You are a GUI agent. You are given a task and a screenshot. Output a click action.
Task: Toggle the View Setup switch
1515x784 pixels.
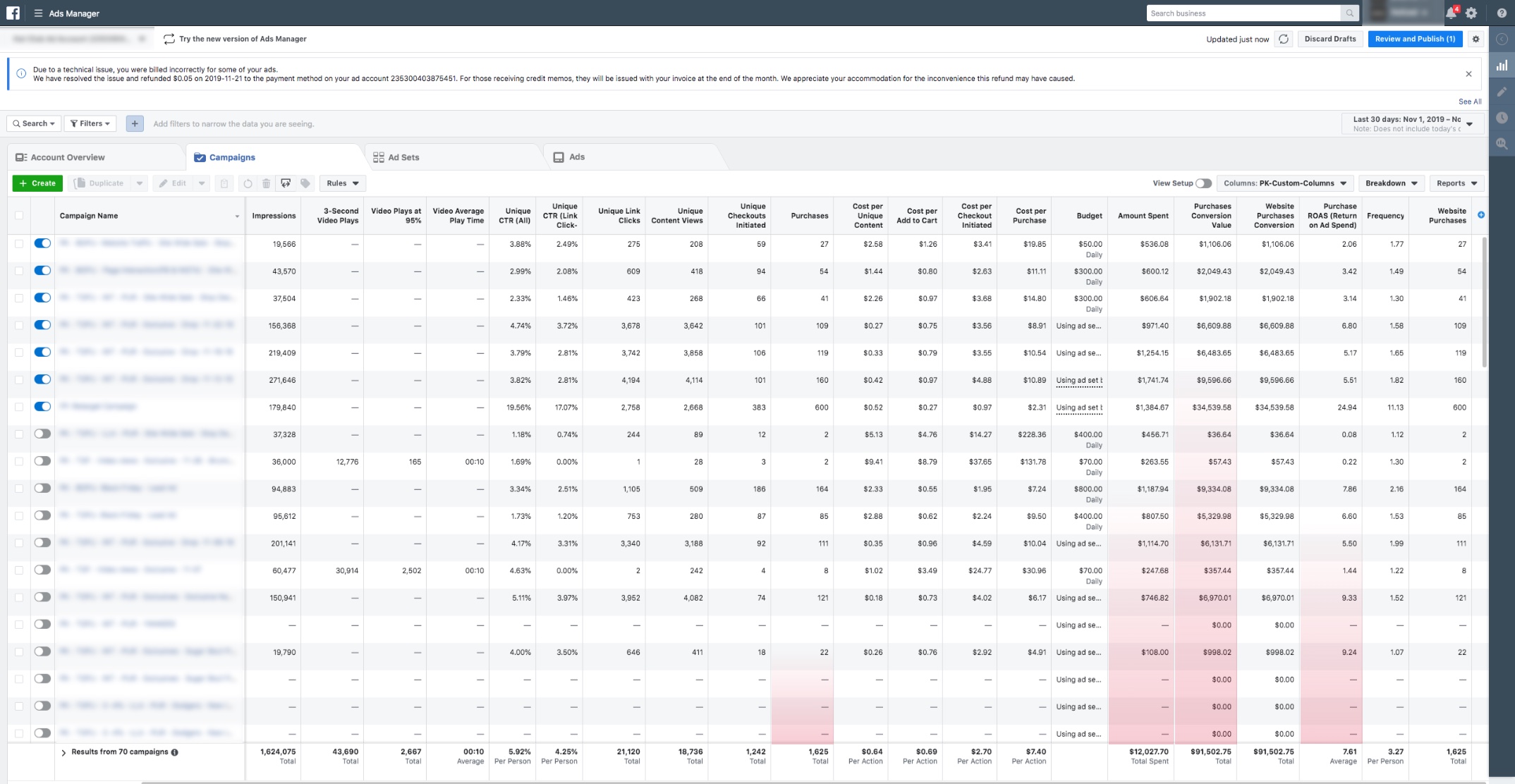(1203, 183)
